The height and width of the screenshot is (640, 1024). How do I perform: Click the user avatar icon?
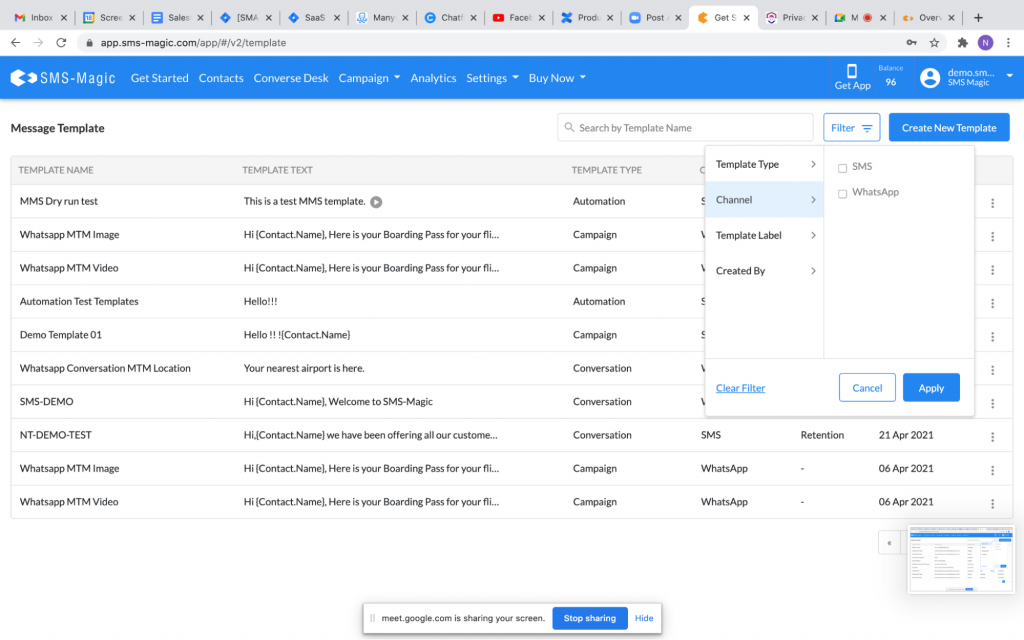pyautogui.click(x=929, y=78)
